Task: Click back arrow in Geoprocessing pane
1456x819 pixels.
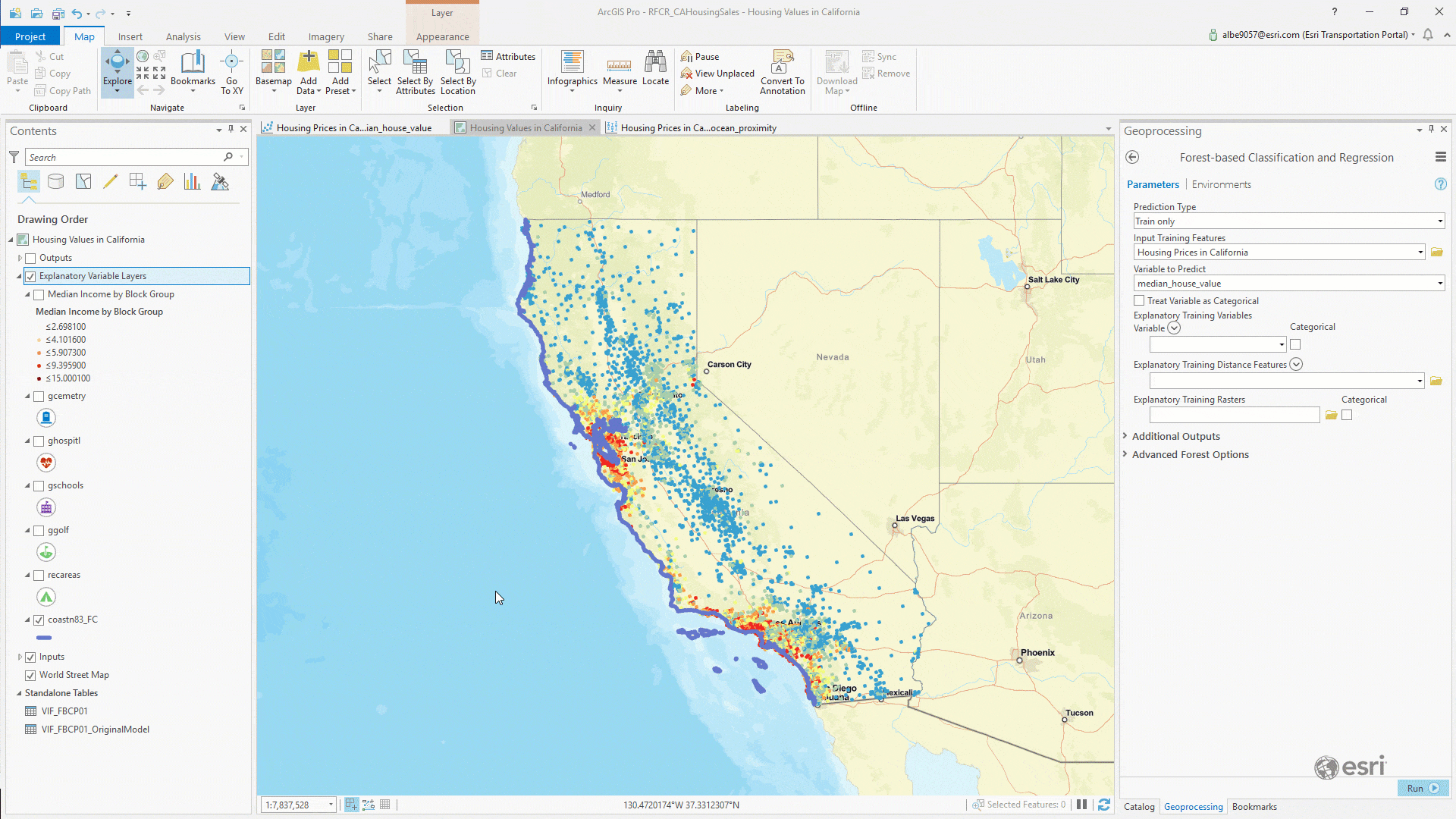Action: 1132,158
